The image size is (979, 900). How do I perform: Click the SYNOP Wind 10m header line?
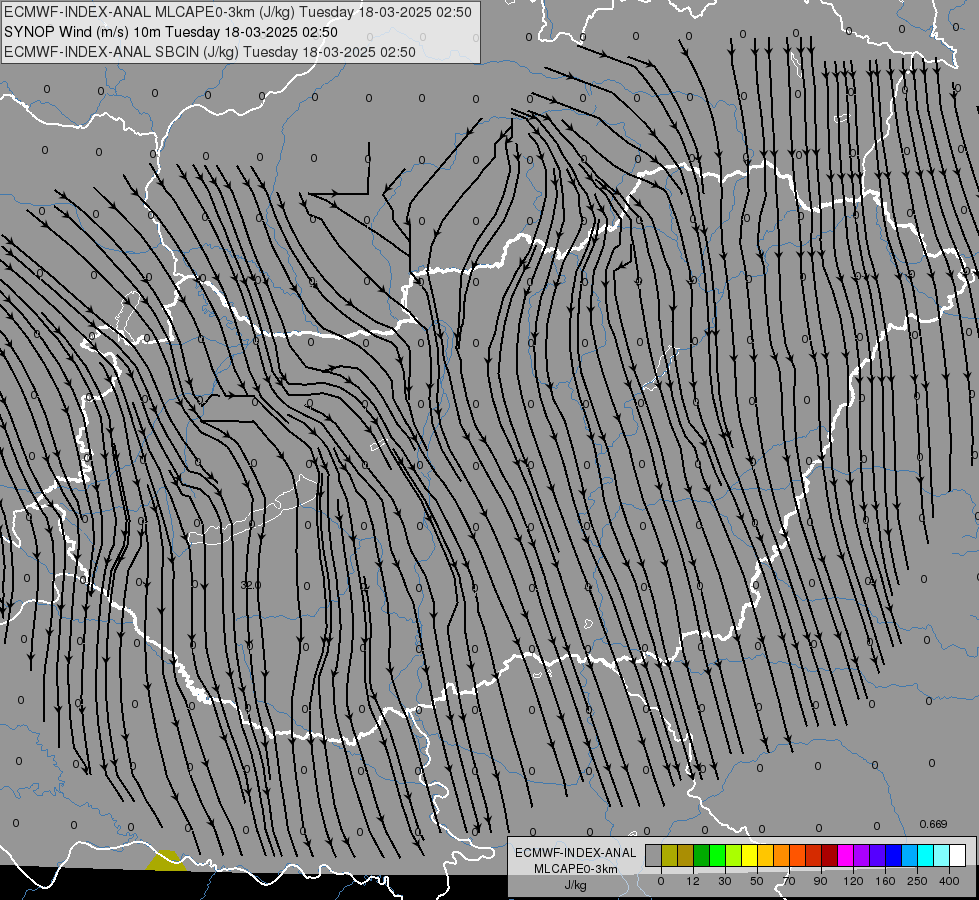pos(170,32)
